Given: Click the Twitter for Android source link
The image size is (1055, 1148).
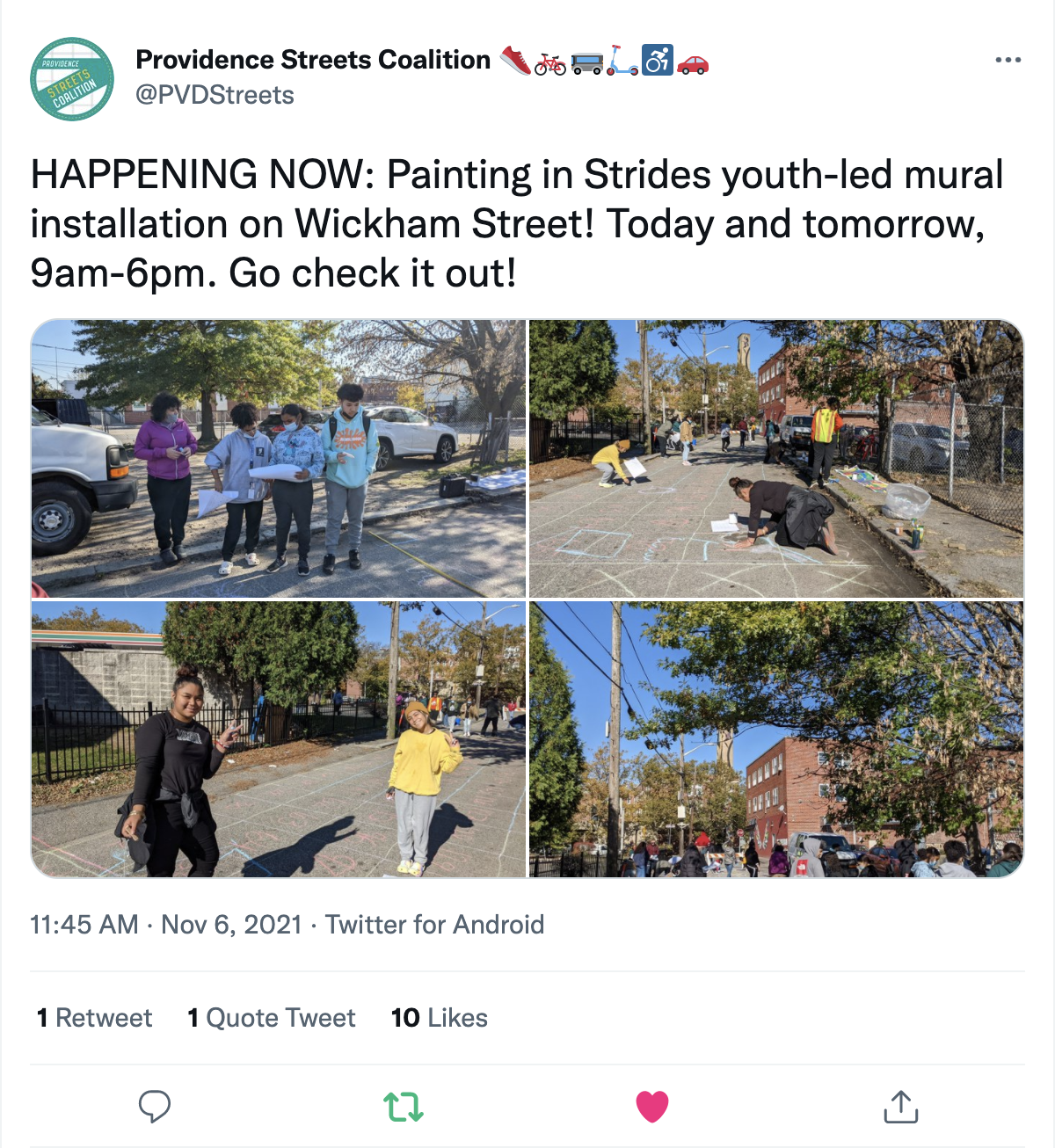Looking at the screenshot, I should click(434, 925).
